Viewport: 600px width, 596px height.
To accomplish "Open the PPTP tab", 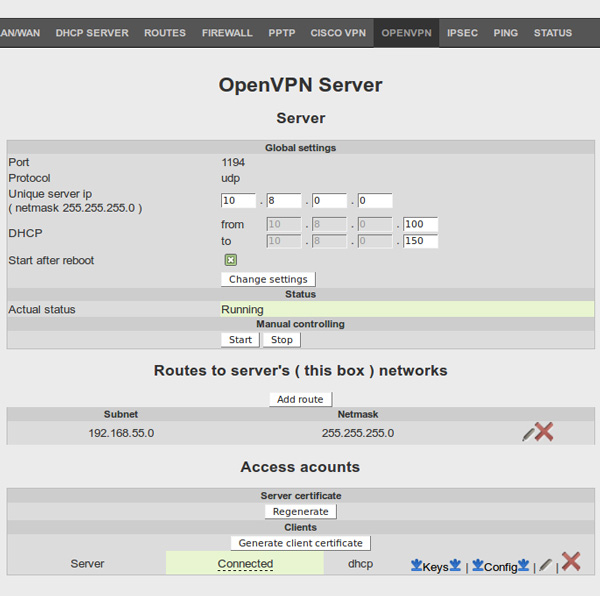I will [x=282, y=33].
